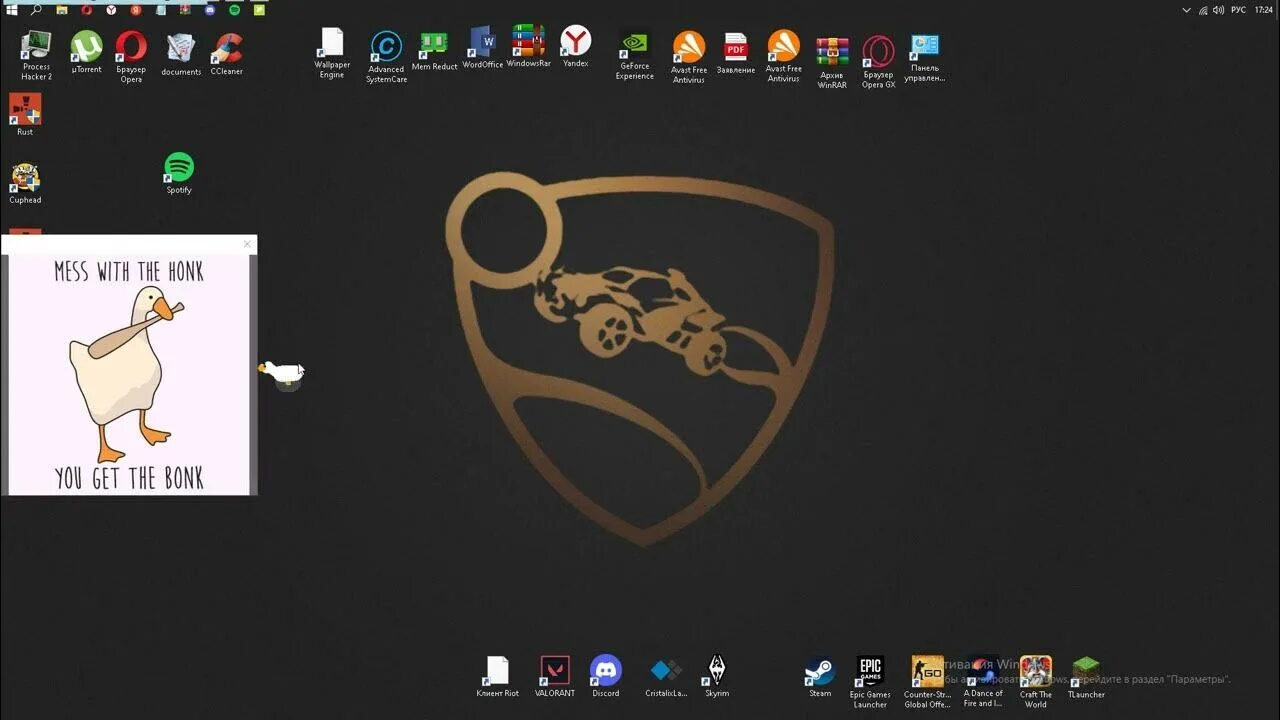This screenshot has width=1280, height=720.
Task: Open File Explorer from the taskbar
Action: (x=62, y=10)
